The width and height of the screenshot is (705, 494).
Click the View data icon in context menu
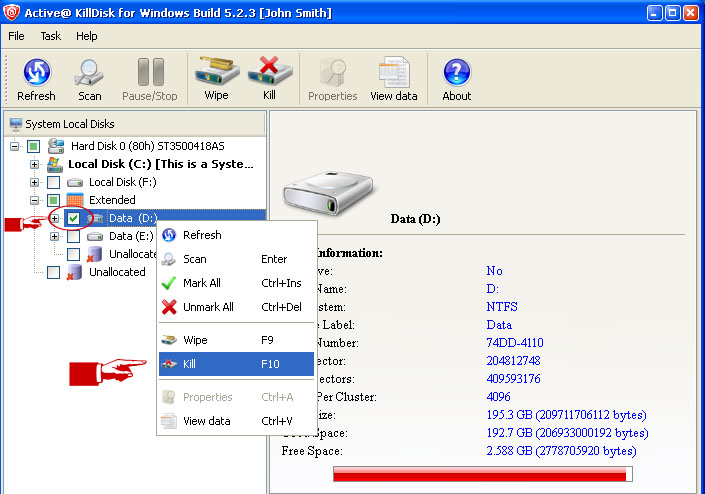(x=169, y=421)
